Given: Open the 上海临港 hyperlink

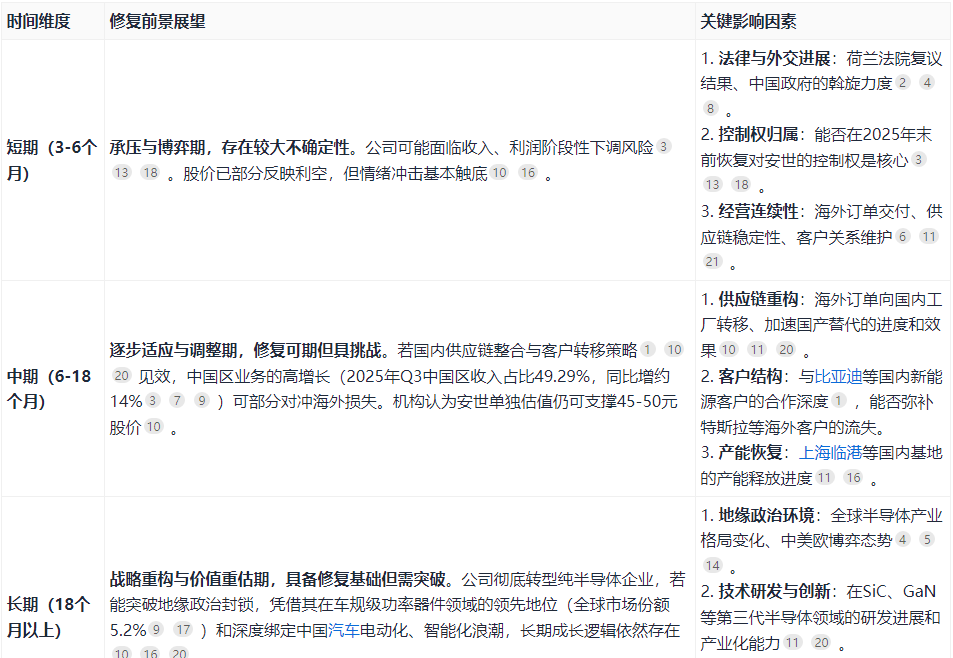Looking at the screenshot, I should 831,452.
